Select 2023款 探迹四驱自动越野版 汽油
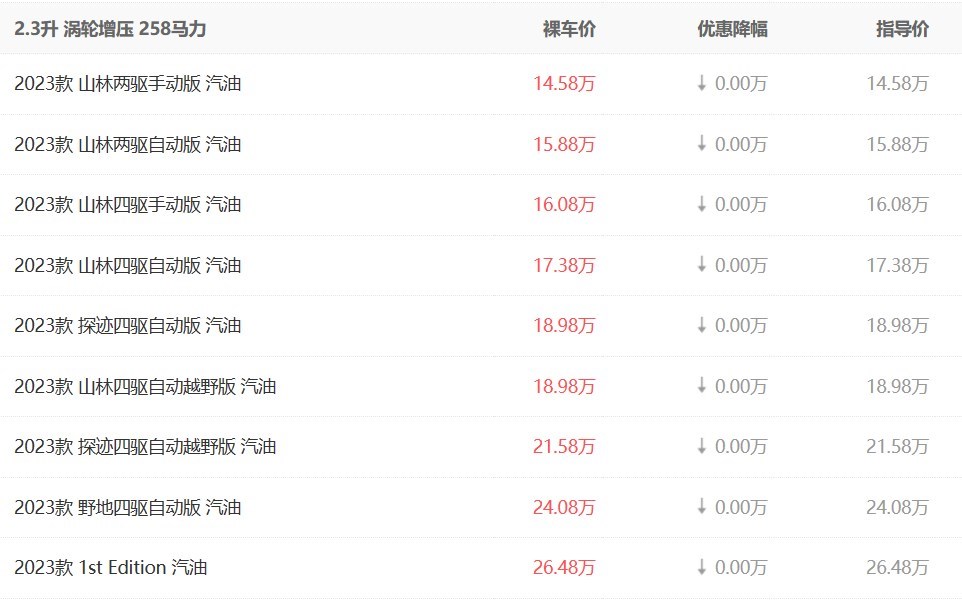This screenshot has height=602, width=962. tap(145, 446)
